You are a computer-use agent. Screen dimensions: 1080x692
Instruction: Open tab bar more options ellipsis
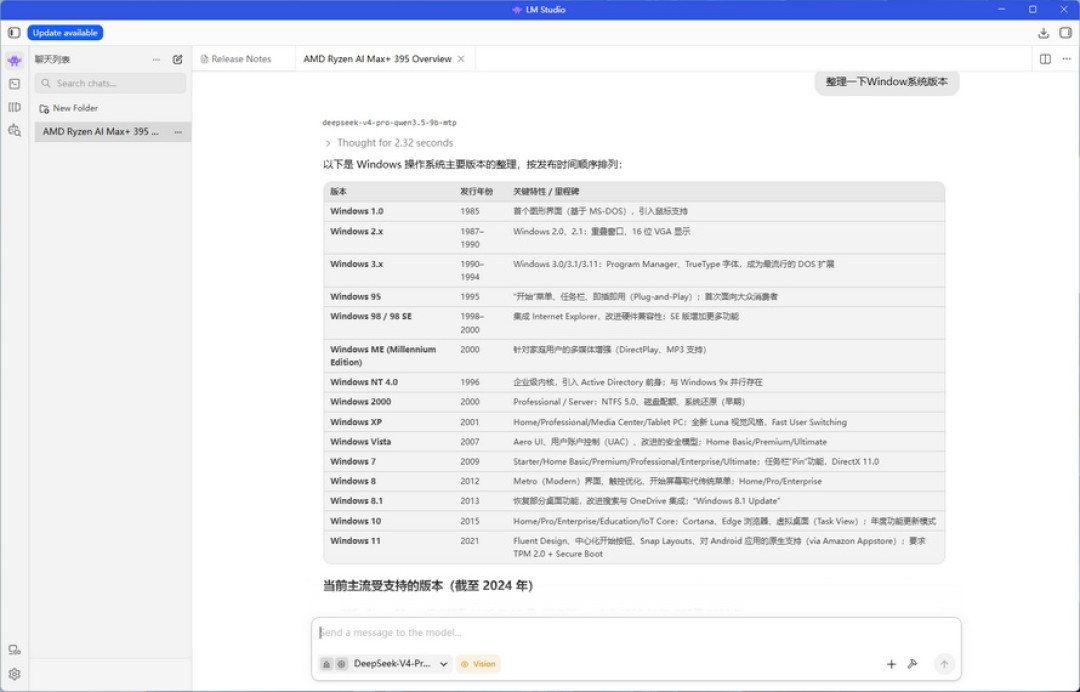click(1066, 59)
